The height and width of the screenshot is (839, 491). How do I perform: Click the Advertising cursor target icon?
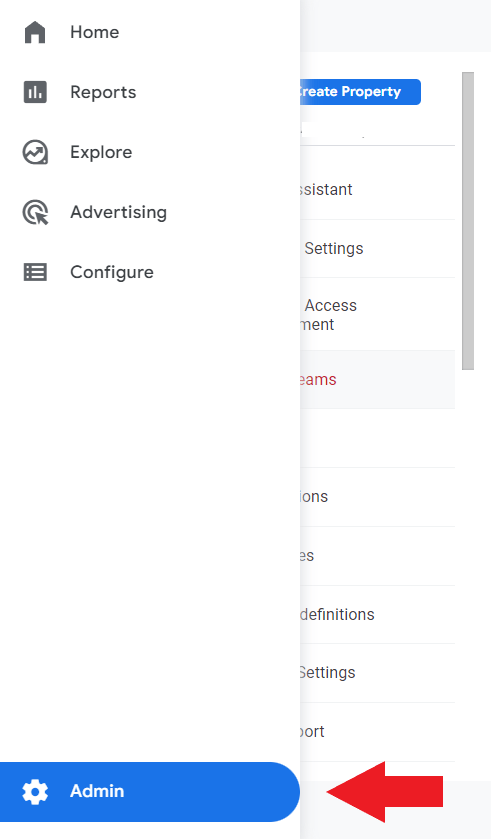[x=35, y=212]
